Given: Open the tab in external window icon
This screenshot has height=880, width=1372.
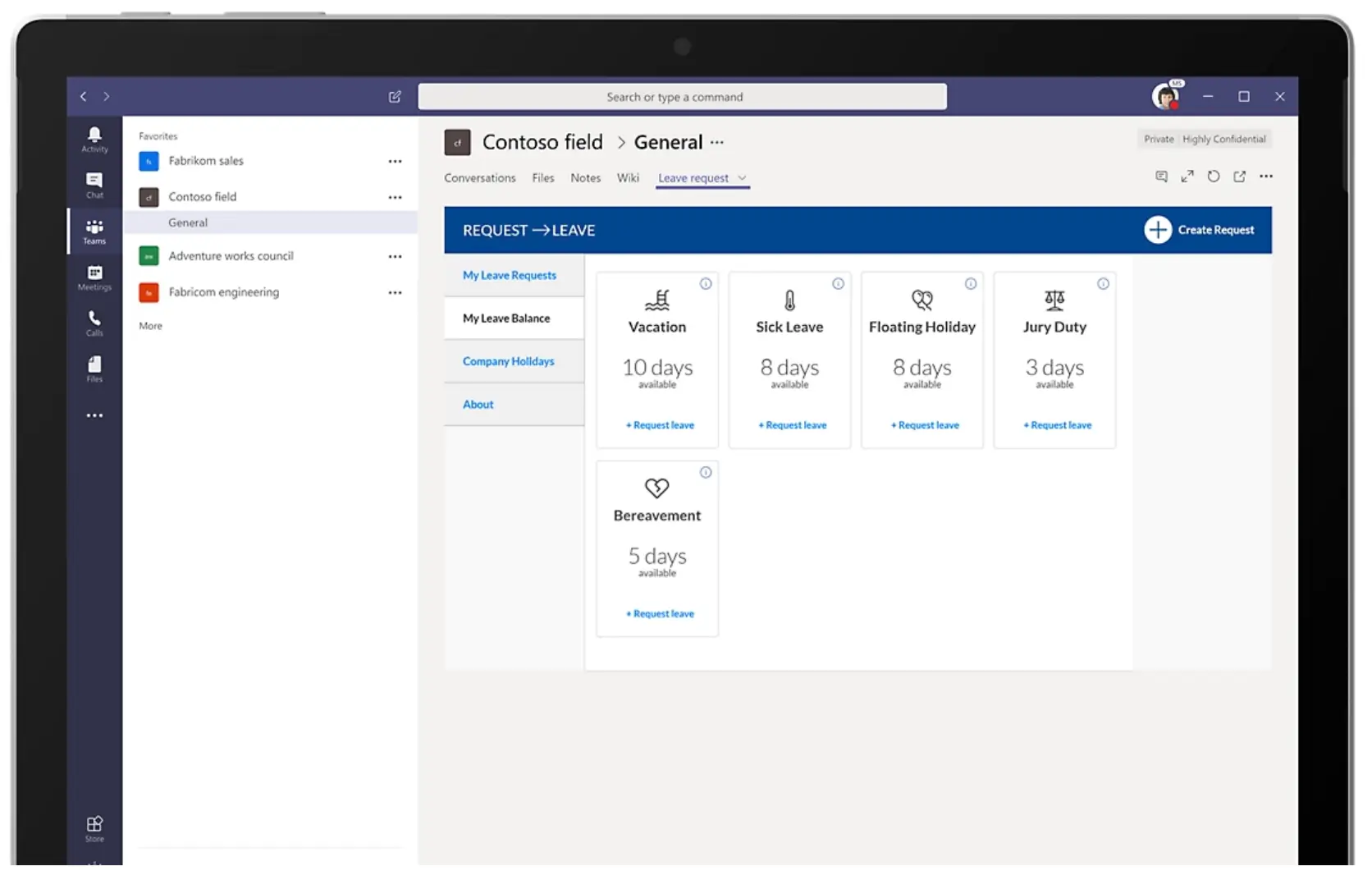Looking at the screenshot, I should [1240, 176].
